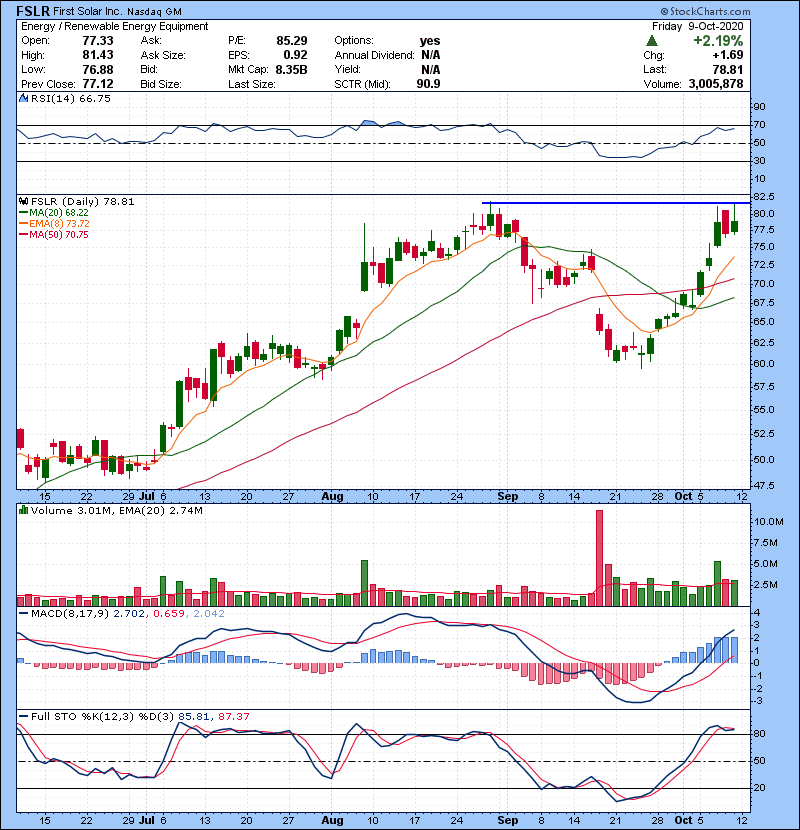Click the tallest red volume bar in September
The width and height of the screenshot is (800, 830).
coord(599,558)
